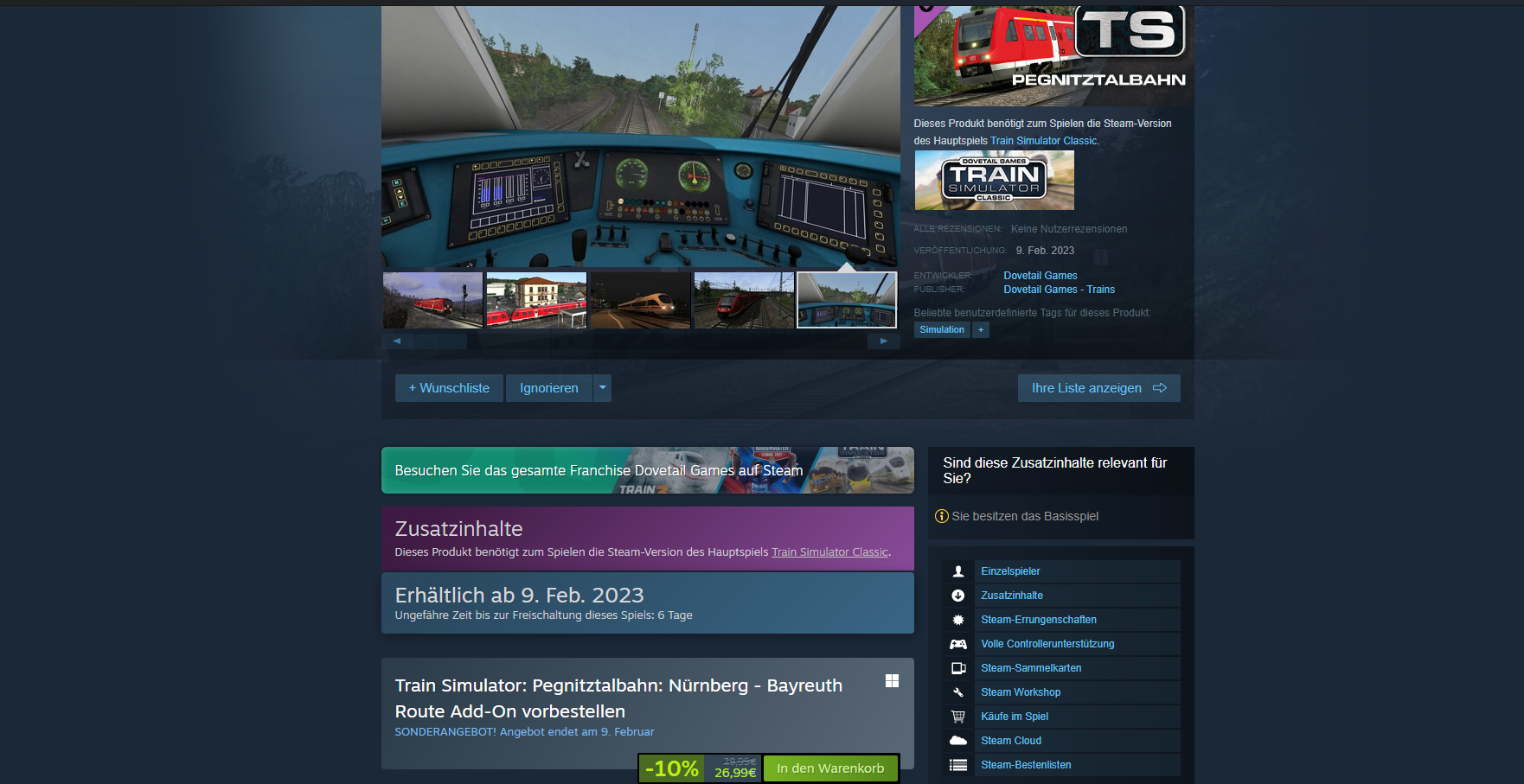
Task: Select station building with red train thumbnail
Action: [x=536, y=300]
